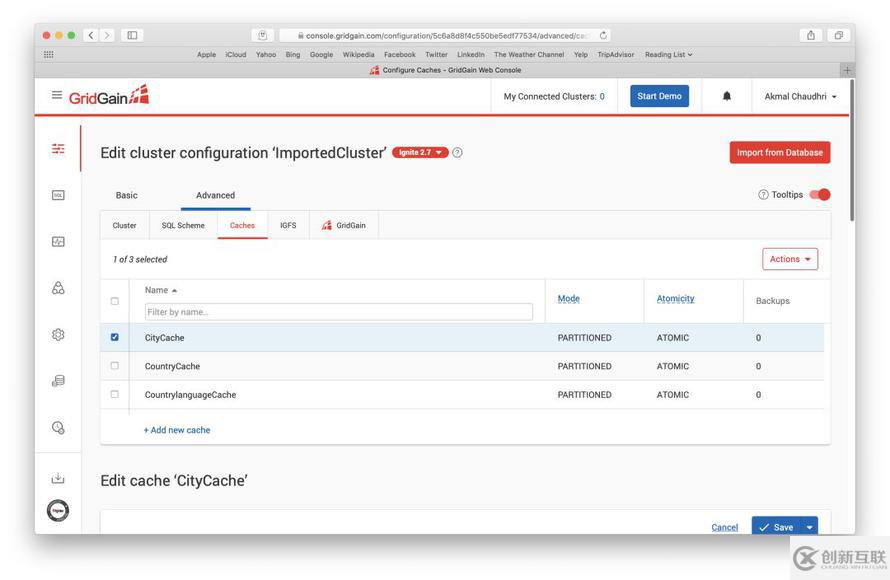Click the privacy shield icon near address bar
890x580 pixels.
coord(262,35)
